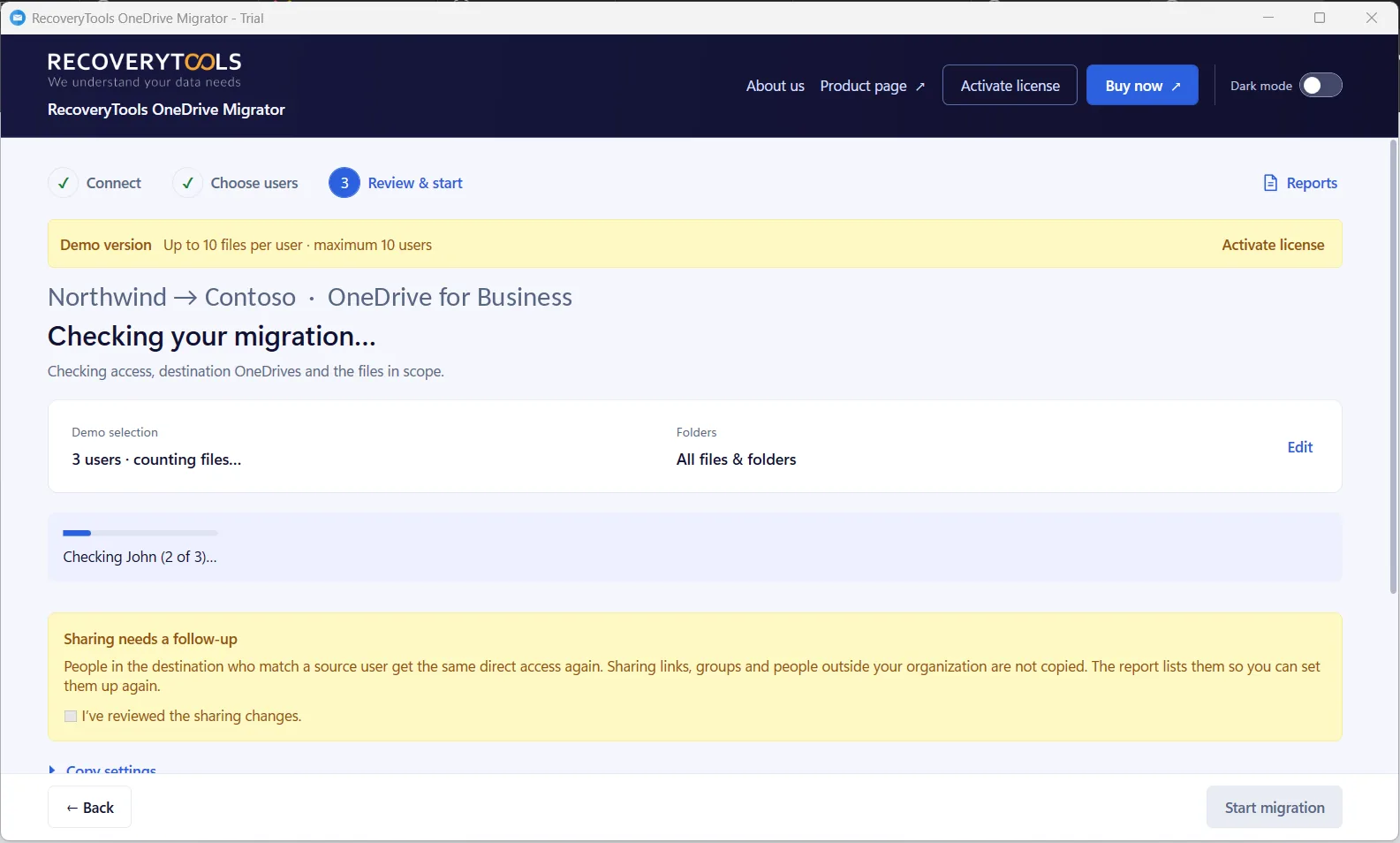Toggle the Dark mode switch
The height and width of the screenshot is (843, 1400).
[1321, 85]
